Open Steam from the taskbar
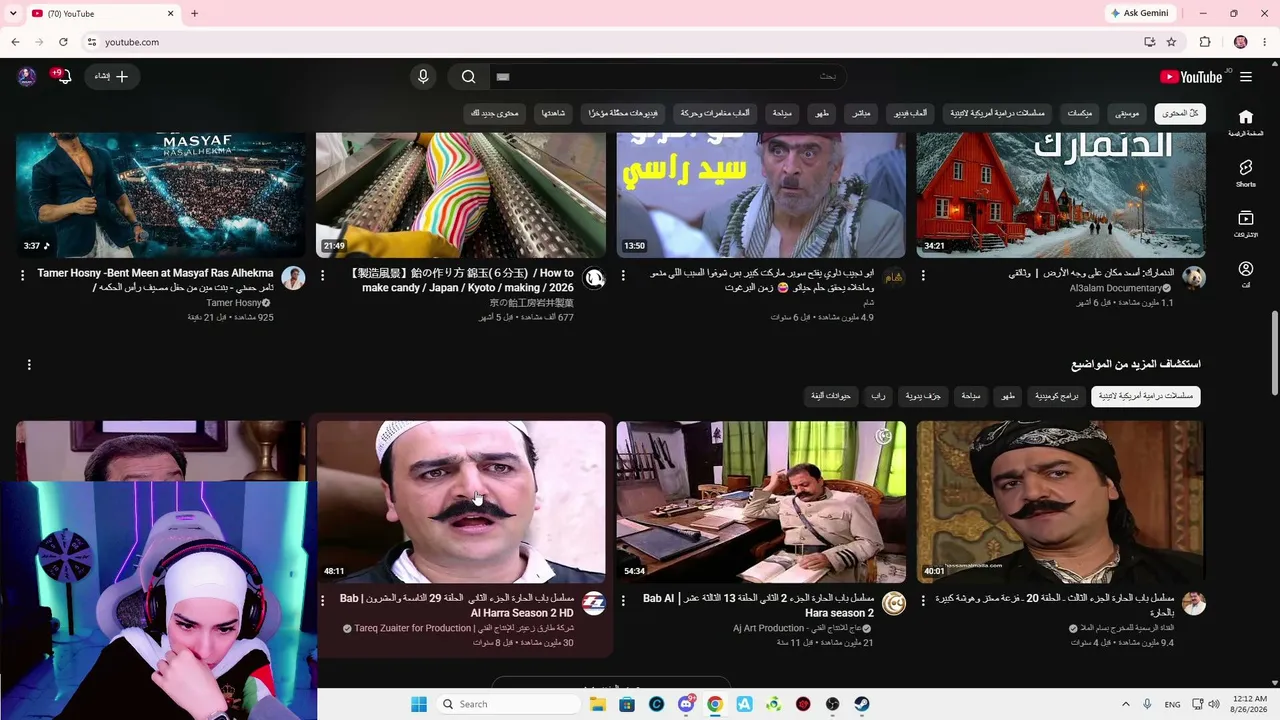Viewport: 1280px width, 720px height. click(862, 704)
